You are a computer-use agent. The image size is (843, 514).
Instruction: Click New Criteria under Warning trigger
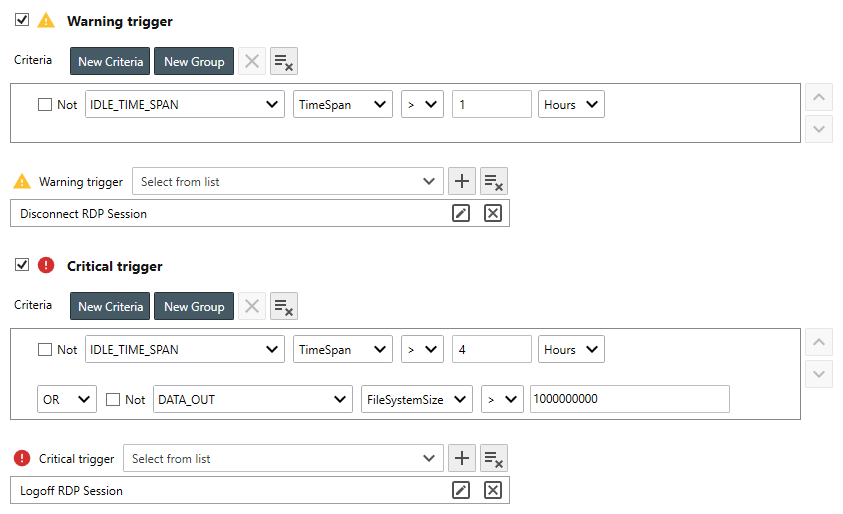(110, 61)
